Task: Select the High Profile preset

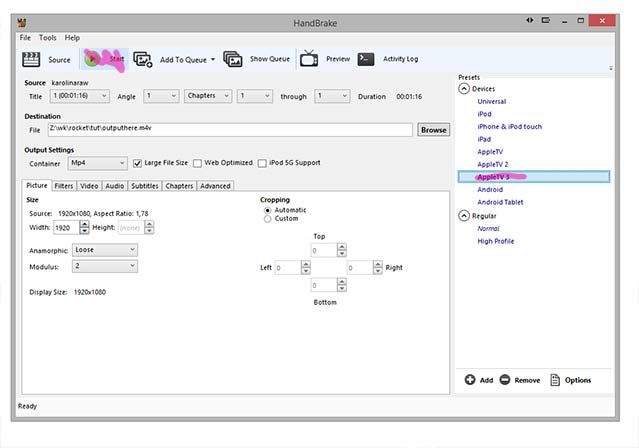Action: (496, 241)
